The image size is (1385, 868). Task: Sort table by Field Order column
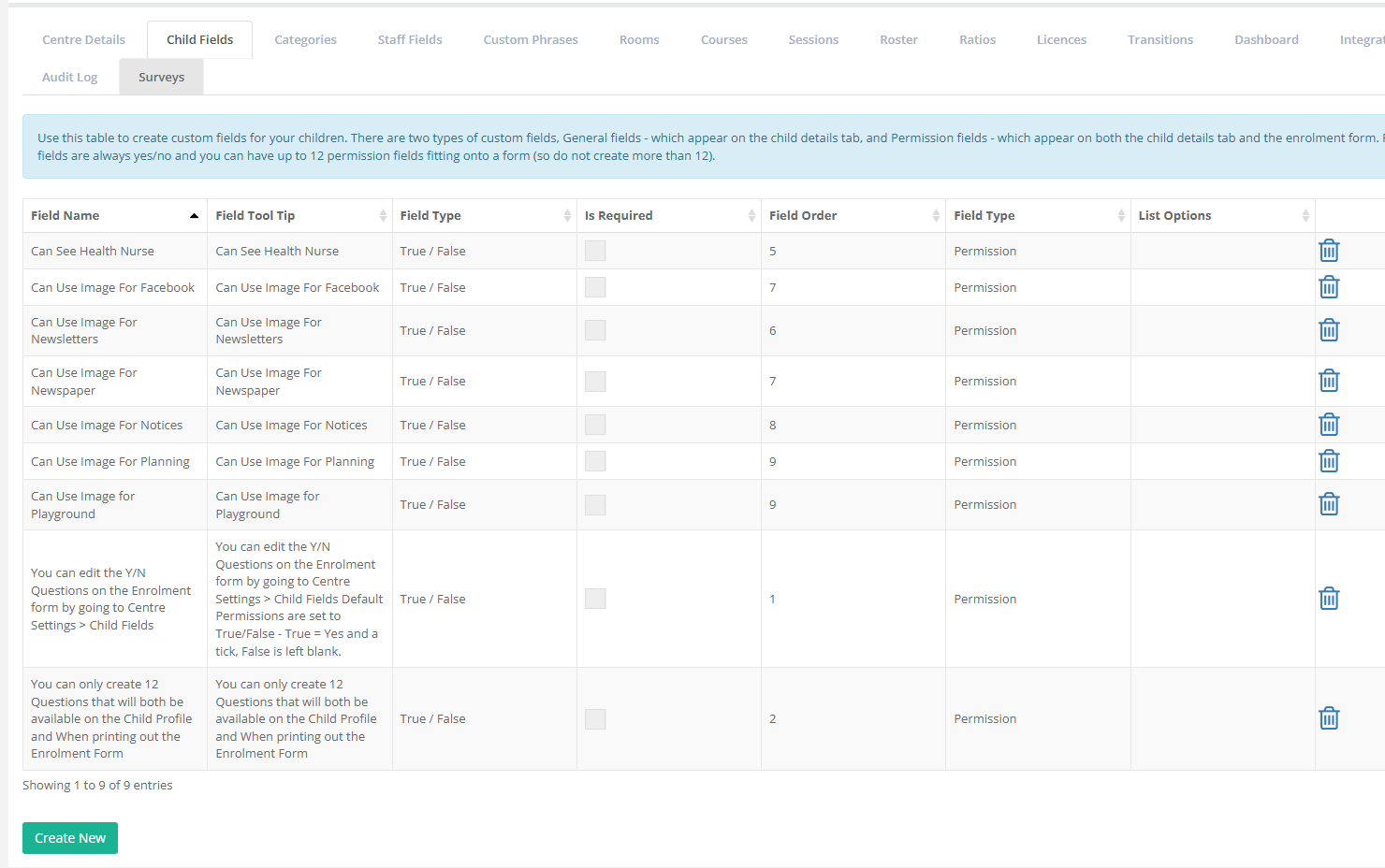853,215
